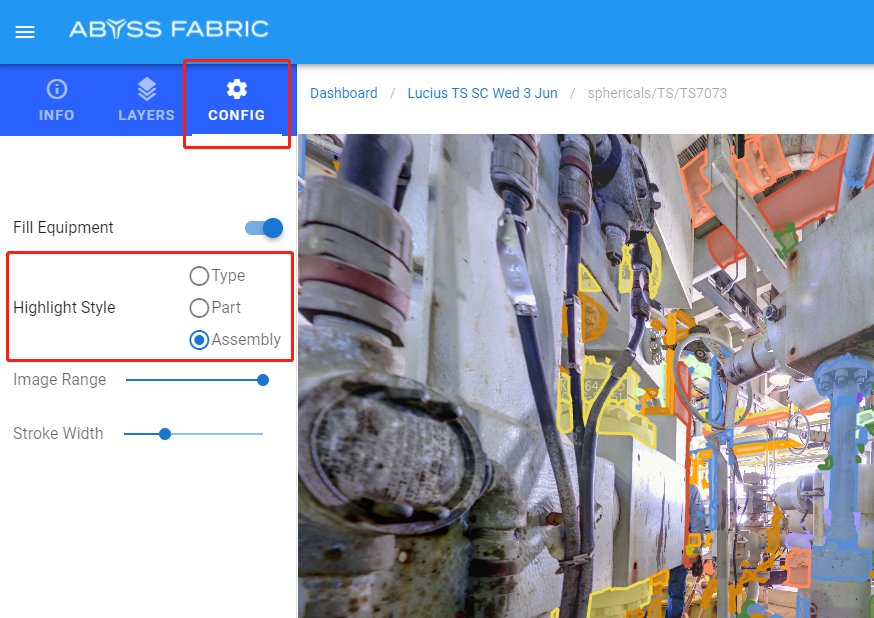Click the right end of Stroke Width track
Image resolution: width=874 pixels, height=618 pixels.
[261, 434]
